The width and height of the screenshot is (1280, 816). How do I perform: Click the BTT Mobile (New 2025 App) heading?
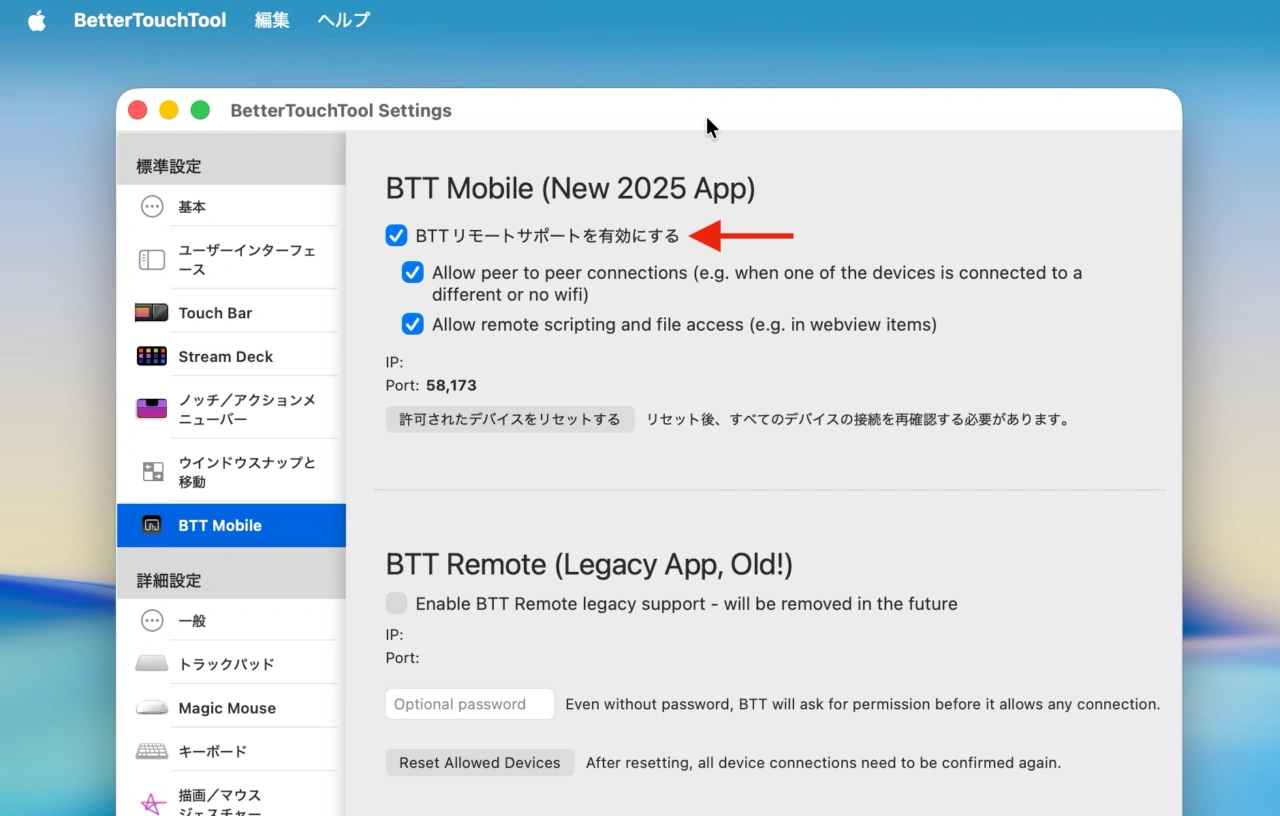(x=570, y=188)
